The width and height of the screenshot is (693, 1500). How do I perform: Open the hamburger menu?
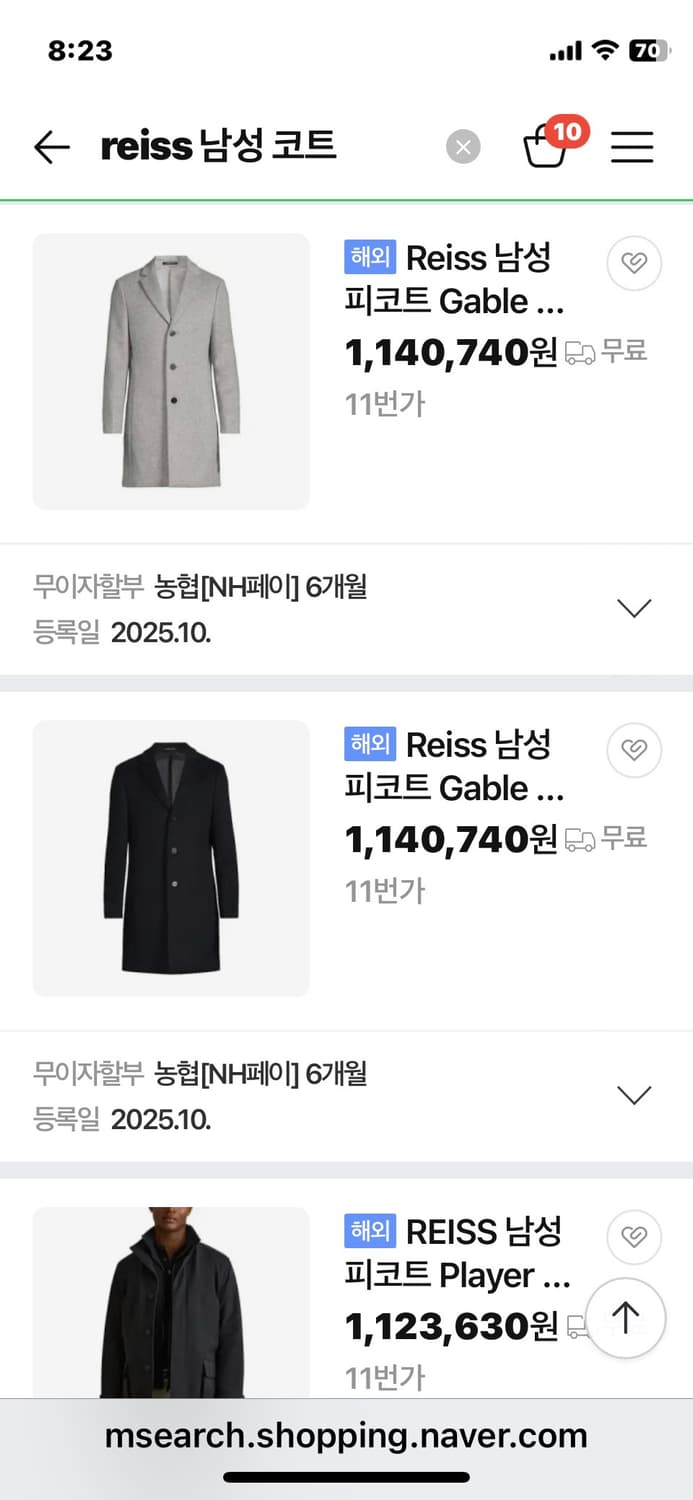point(632,147)
